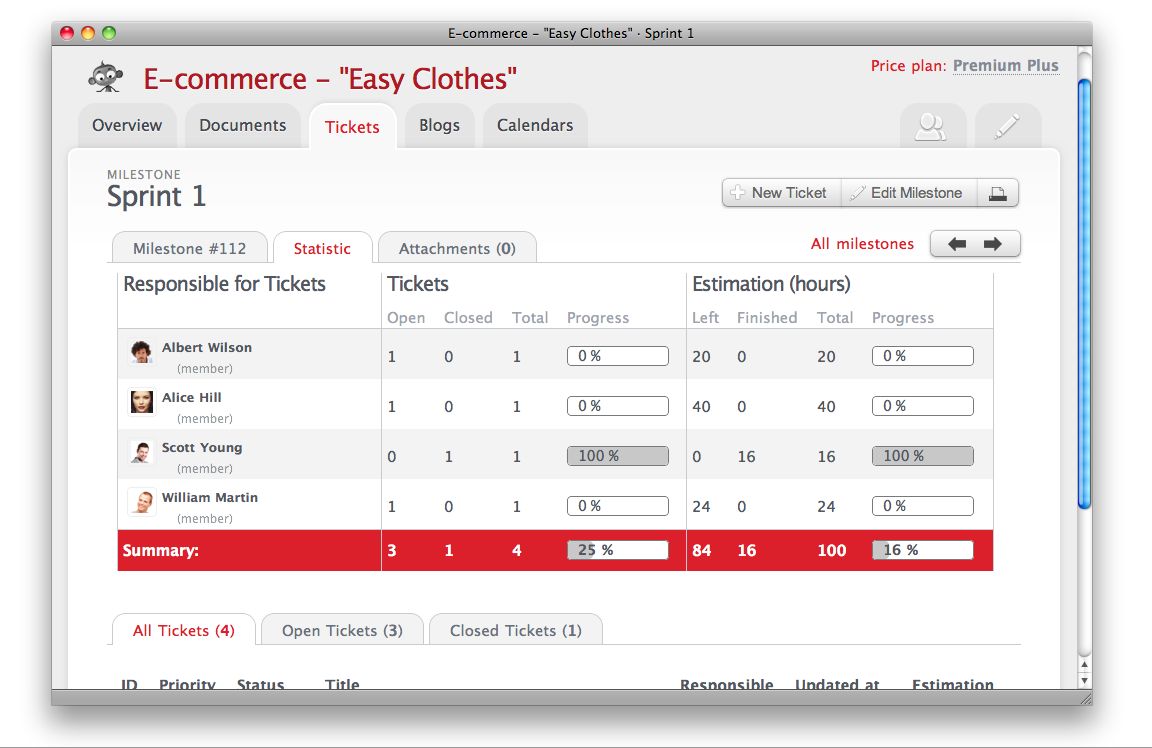Click Scott Young's 100% tickets progress bar

pyautogui.click(x=618, y=456)
